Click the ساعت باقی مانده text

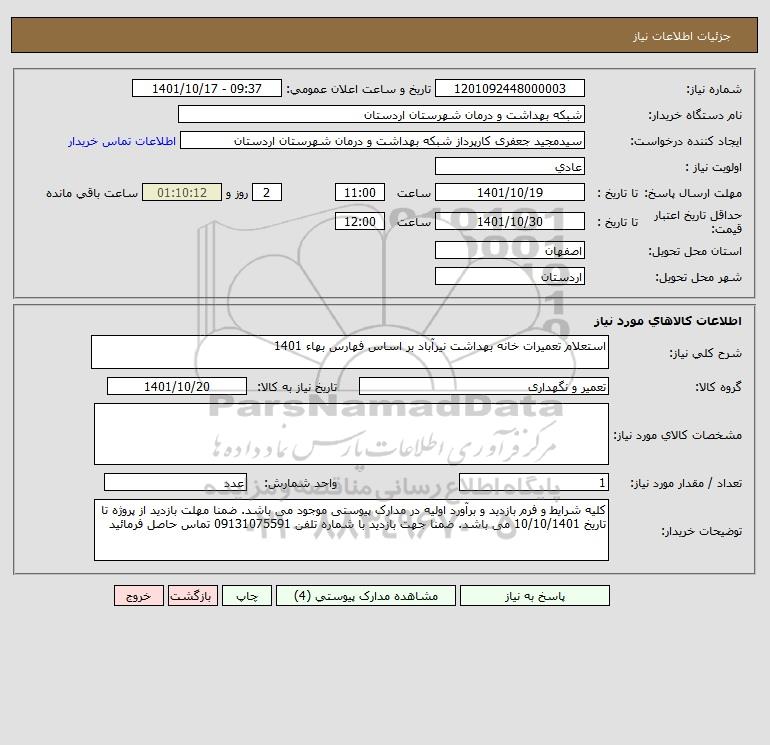(92, 193)
